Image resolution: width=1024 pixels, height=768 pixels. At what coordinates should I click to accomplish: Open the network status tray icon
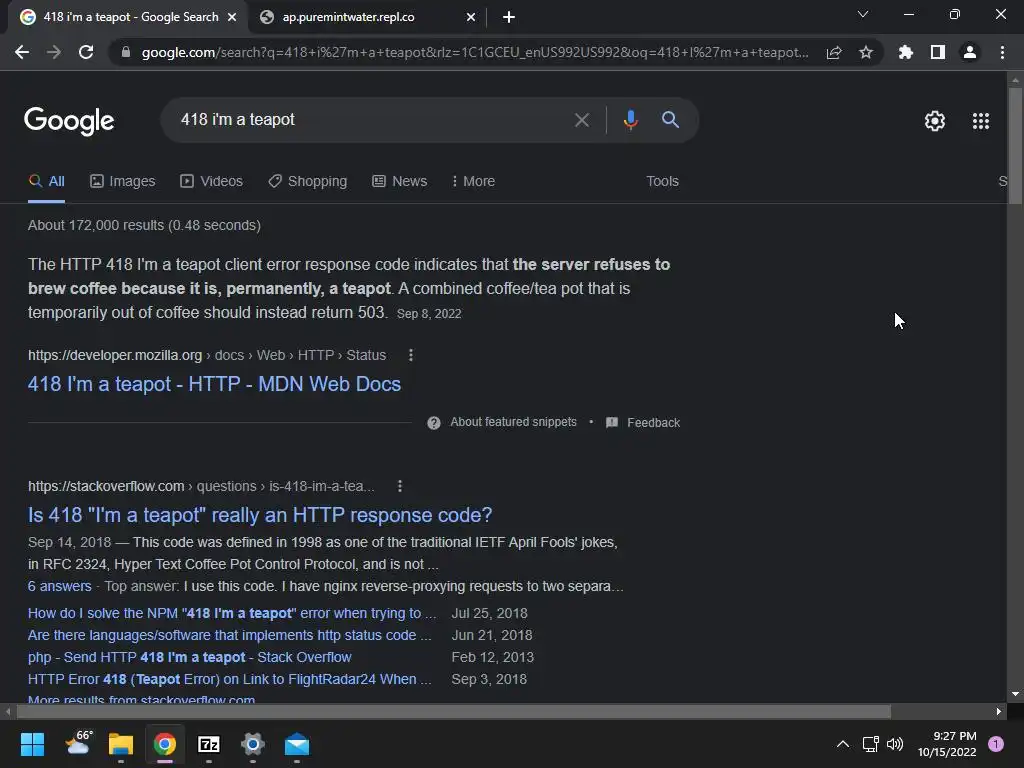[871, 744]
